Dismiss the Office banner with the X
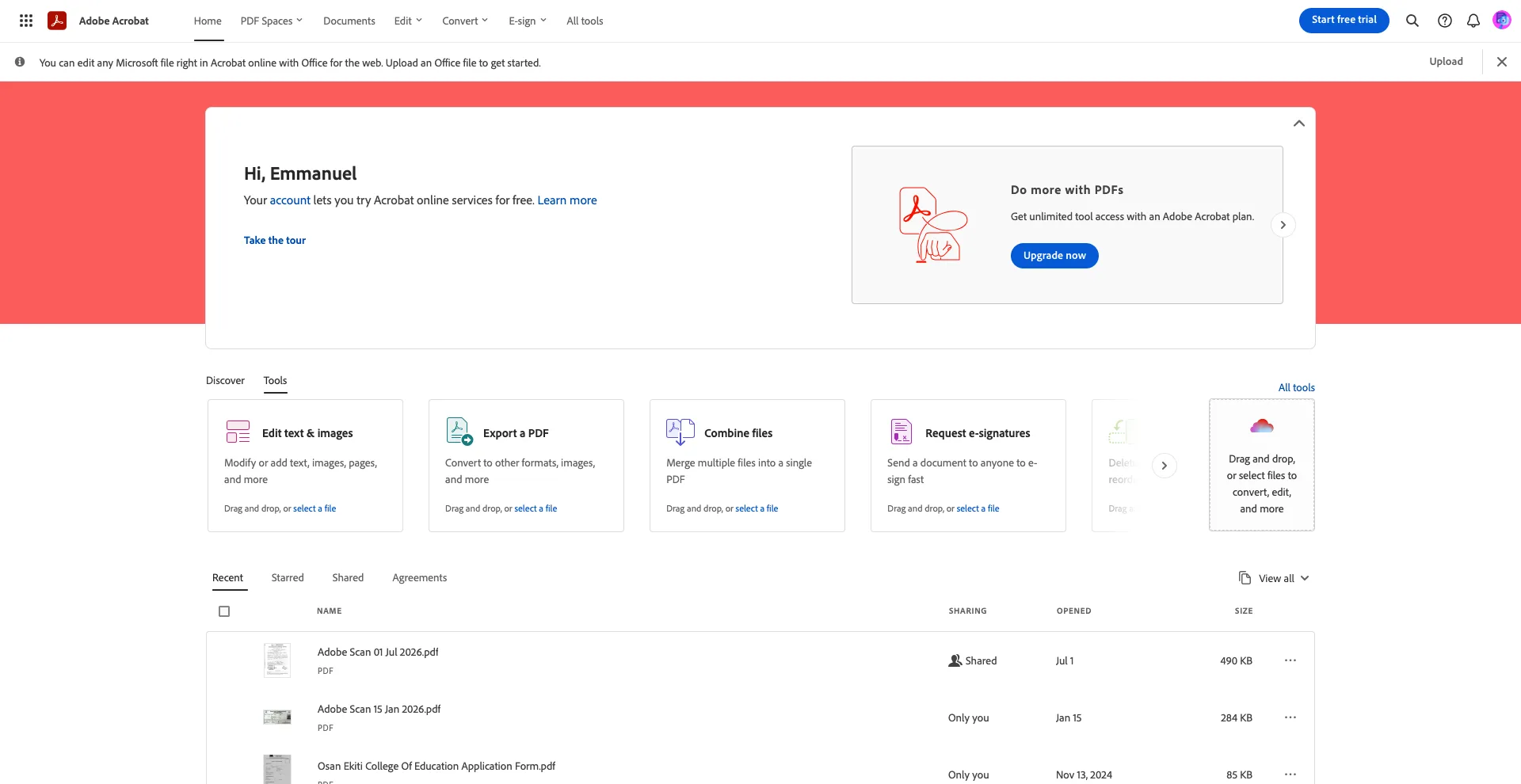 tap(1502, 62)
